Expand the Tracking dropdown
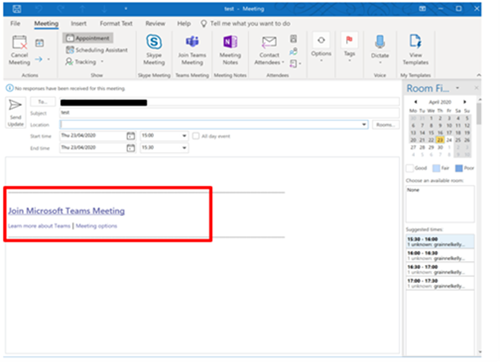 click(102, 62)
